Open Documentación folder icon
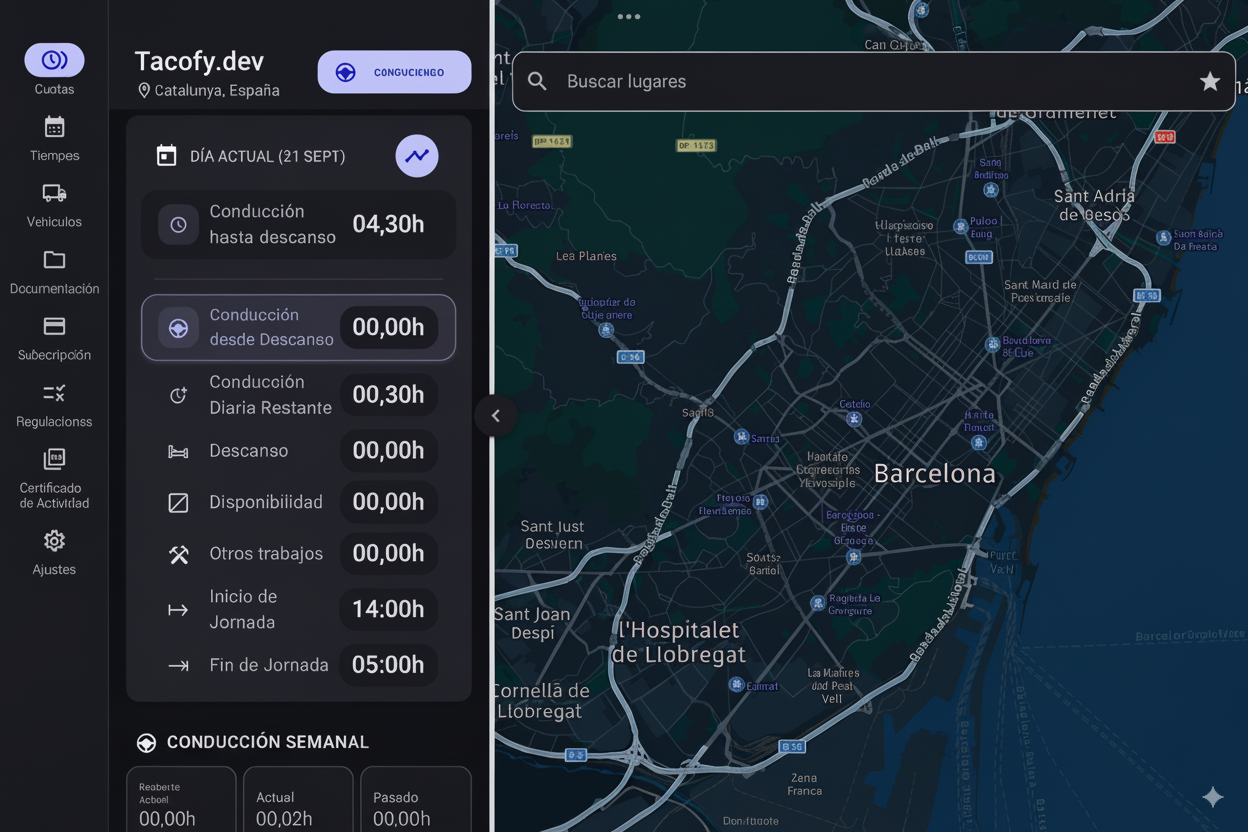Viewport: 1248px width, 832px height. (x=54, y=260)
